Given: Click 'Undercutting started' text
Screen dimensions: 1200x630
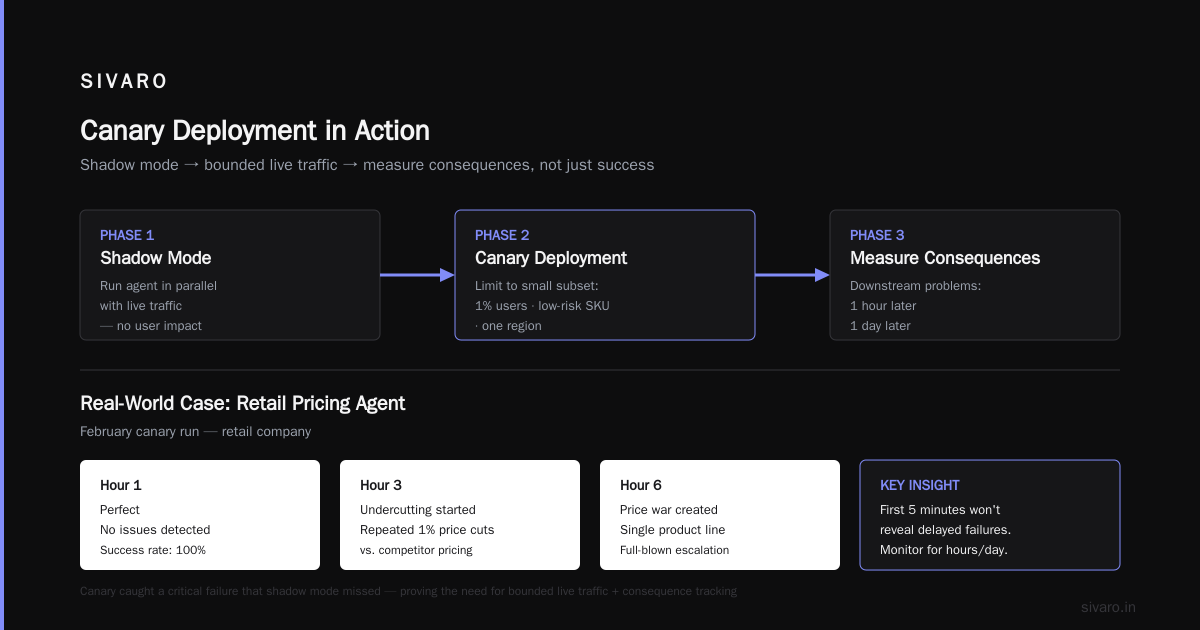Looking at the screenshot, I should pos(418,510).
